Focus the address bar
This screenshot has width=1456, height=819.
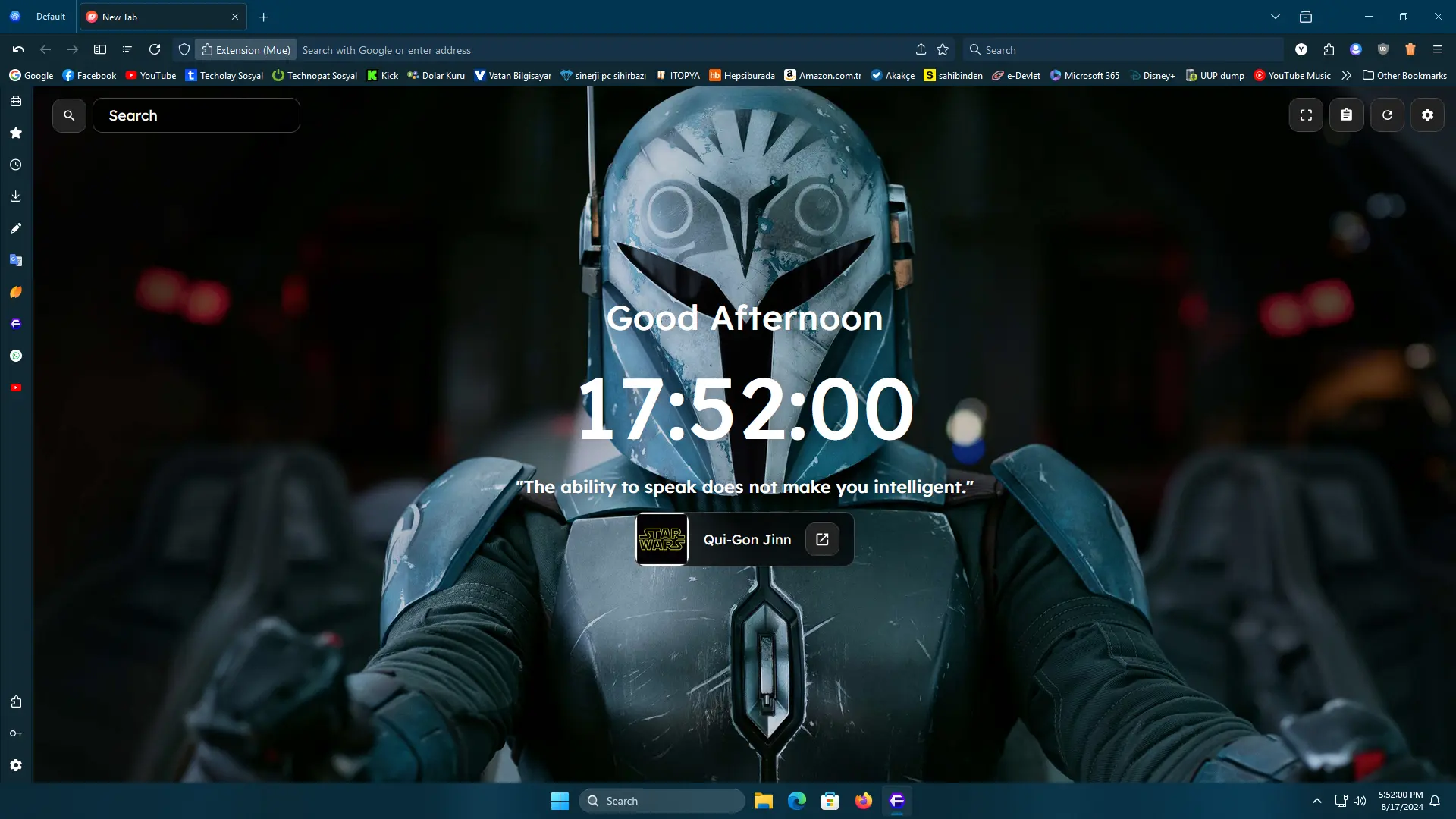pos(603,50)
